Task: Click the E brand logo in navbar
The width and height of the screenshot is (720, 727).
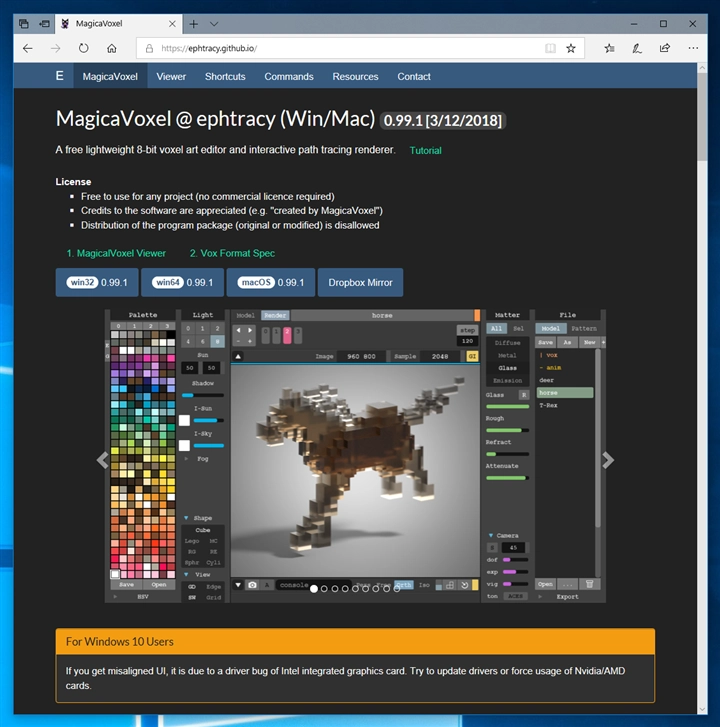Action: [60, 76]
